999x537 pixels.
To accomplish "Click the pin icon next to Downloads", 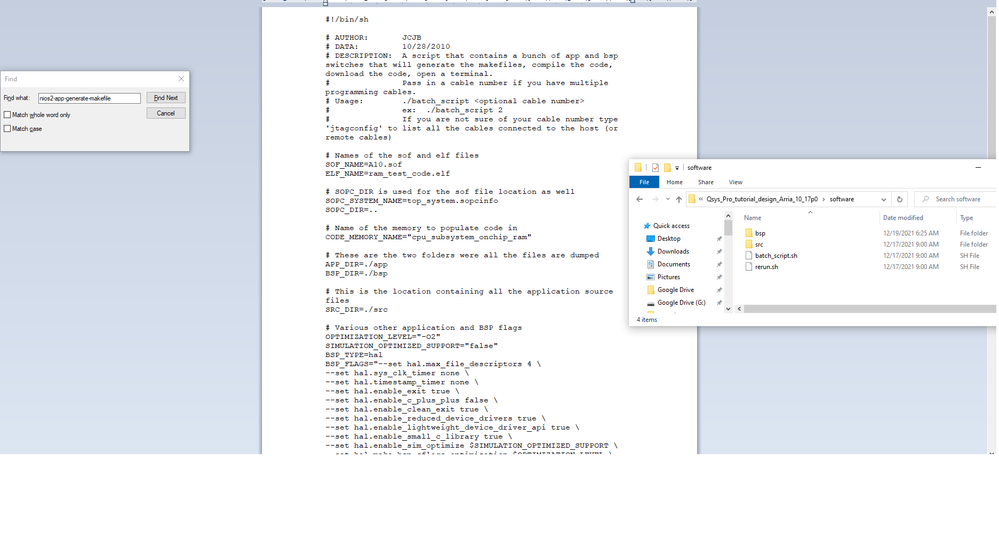I will click(x=719, y=252).
